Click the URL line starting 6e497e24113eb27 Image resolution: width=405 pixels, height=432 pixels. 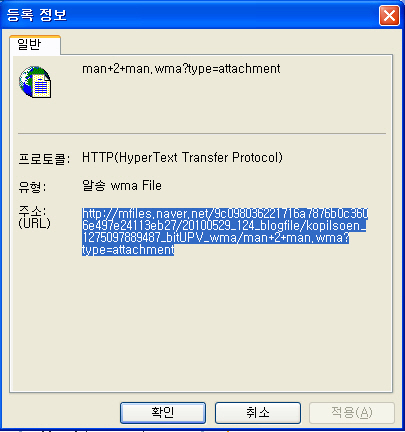[224, 226]
